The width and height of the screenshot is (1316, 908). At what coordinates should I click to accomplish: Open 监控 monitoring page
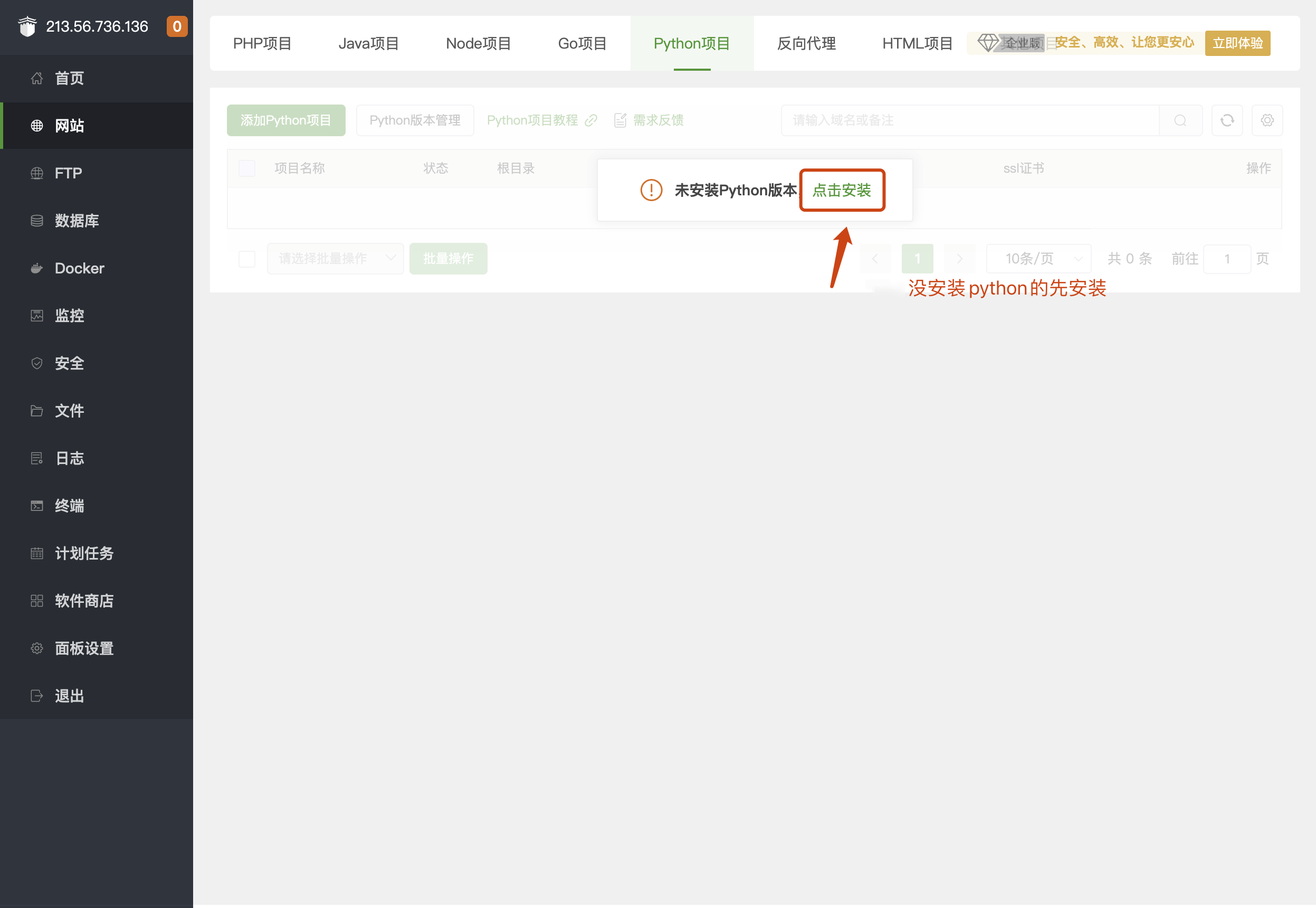pyautogui.click(x=97, y=316)
